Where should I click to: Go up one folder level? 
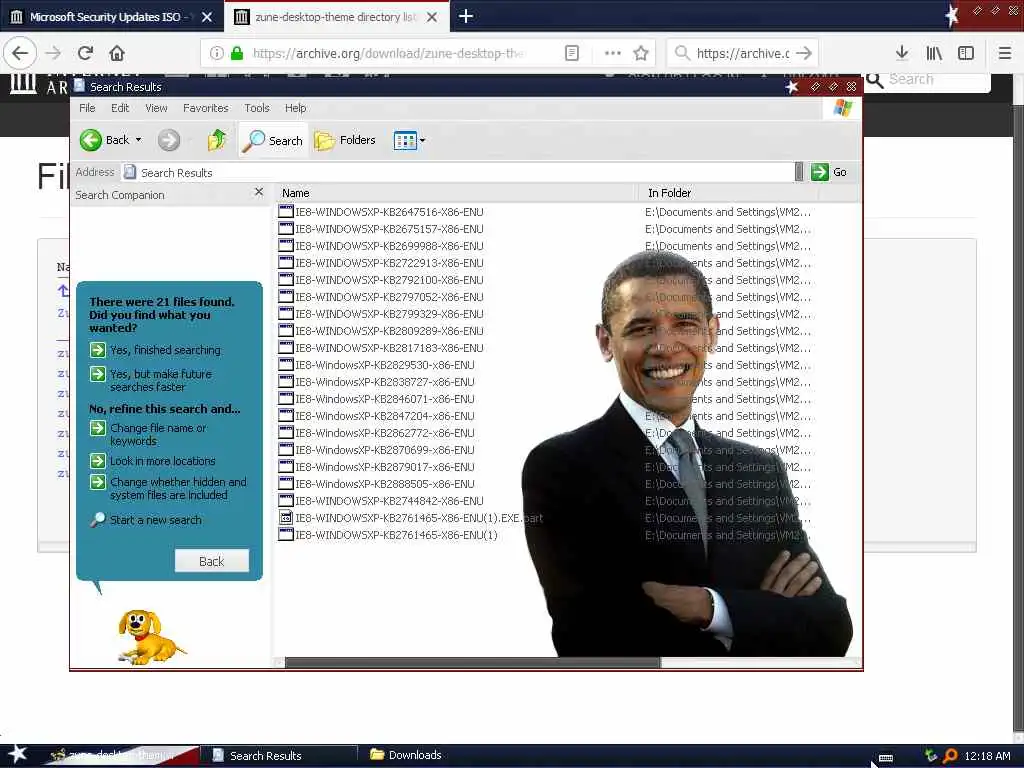click(x=217, y=140)
